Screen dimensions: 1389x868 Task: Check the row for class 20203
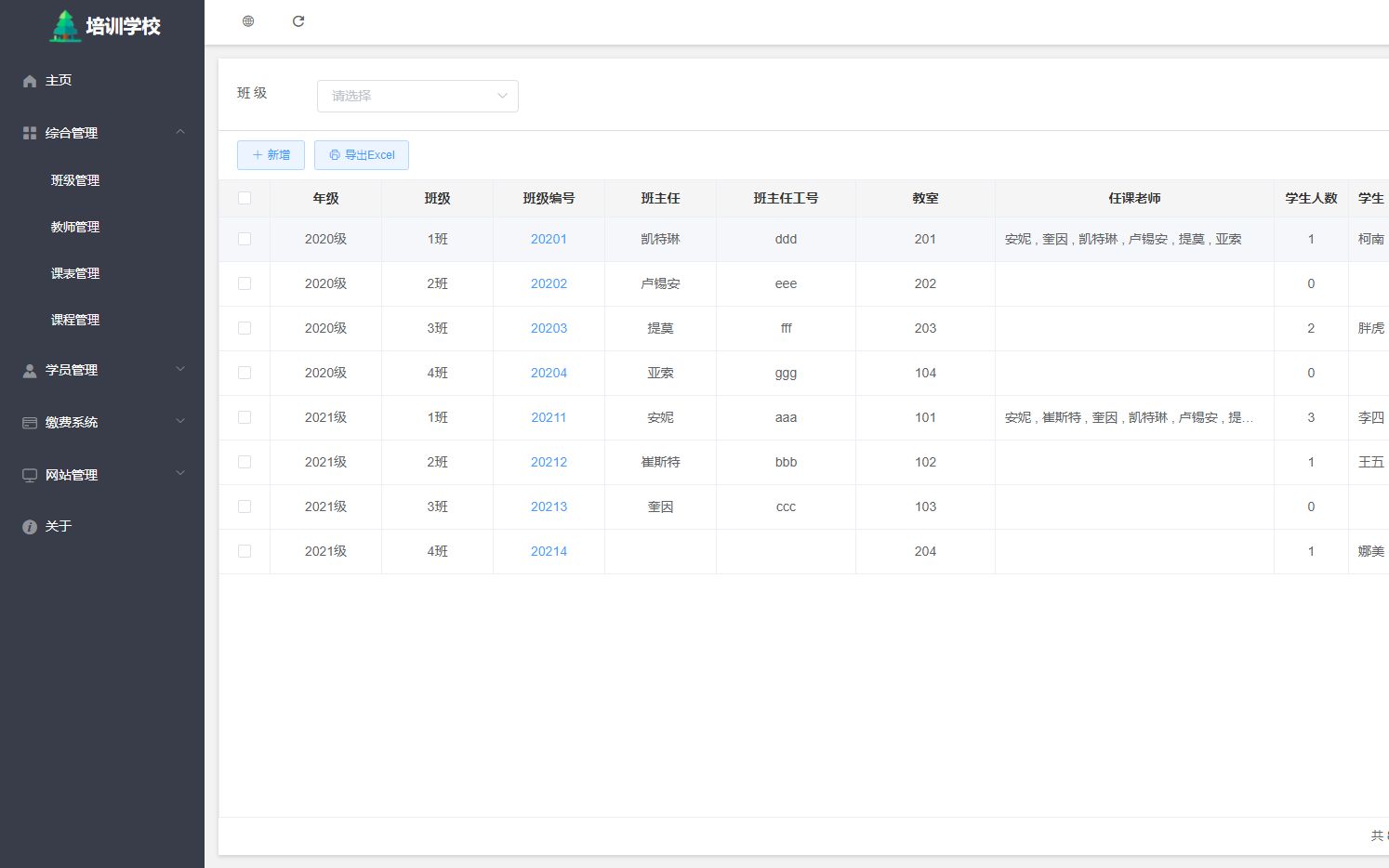point(245,328)
